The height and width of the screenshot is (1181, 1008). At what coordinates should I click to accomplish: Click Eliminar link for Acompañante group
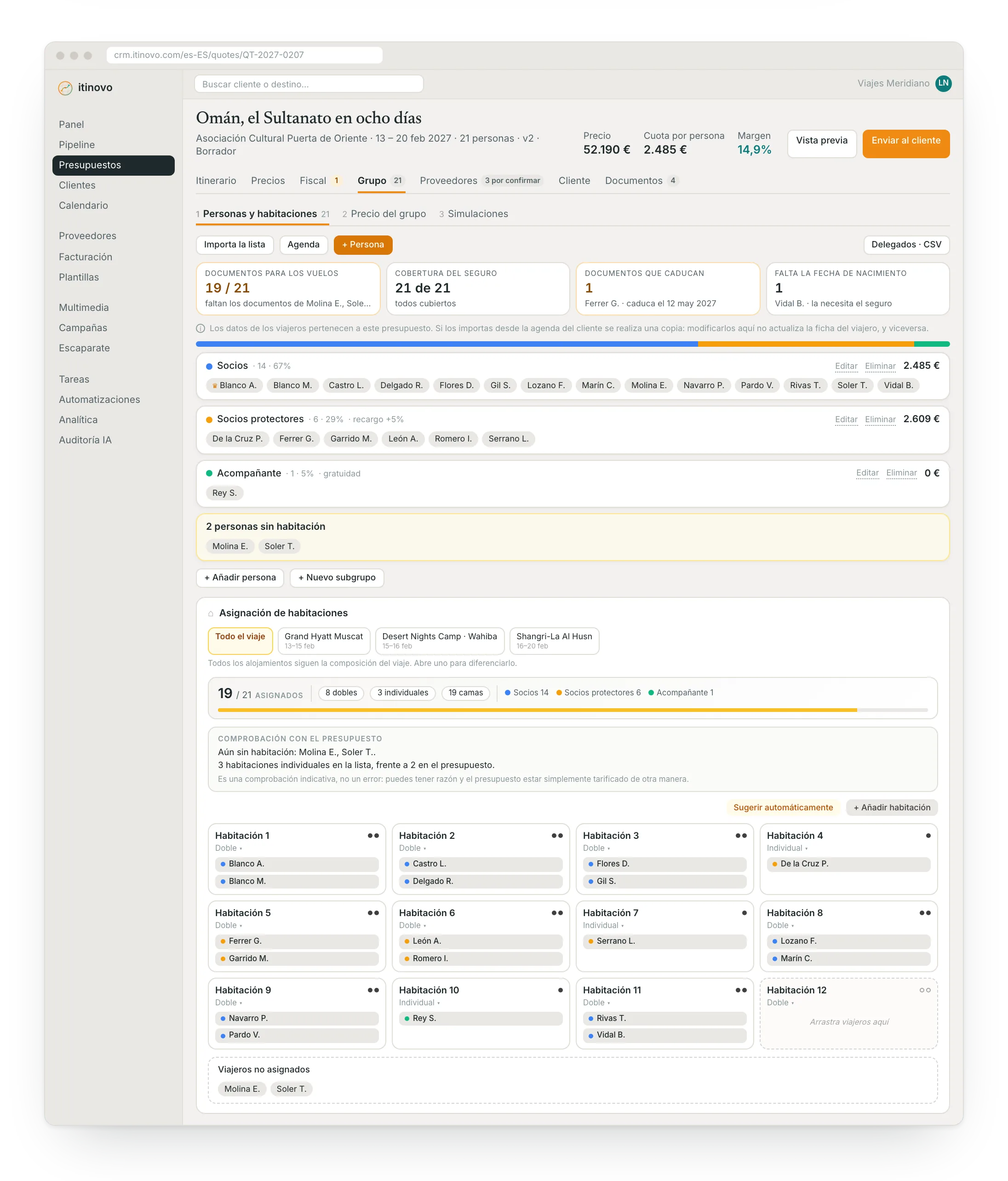(x=901, y=473)
